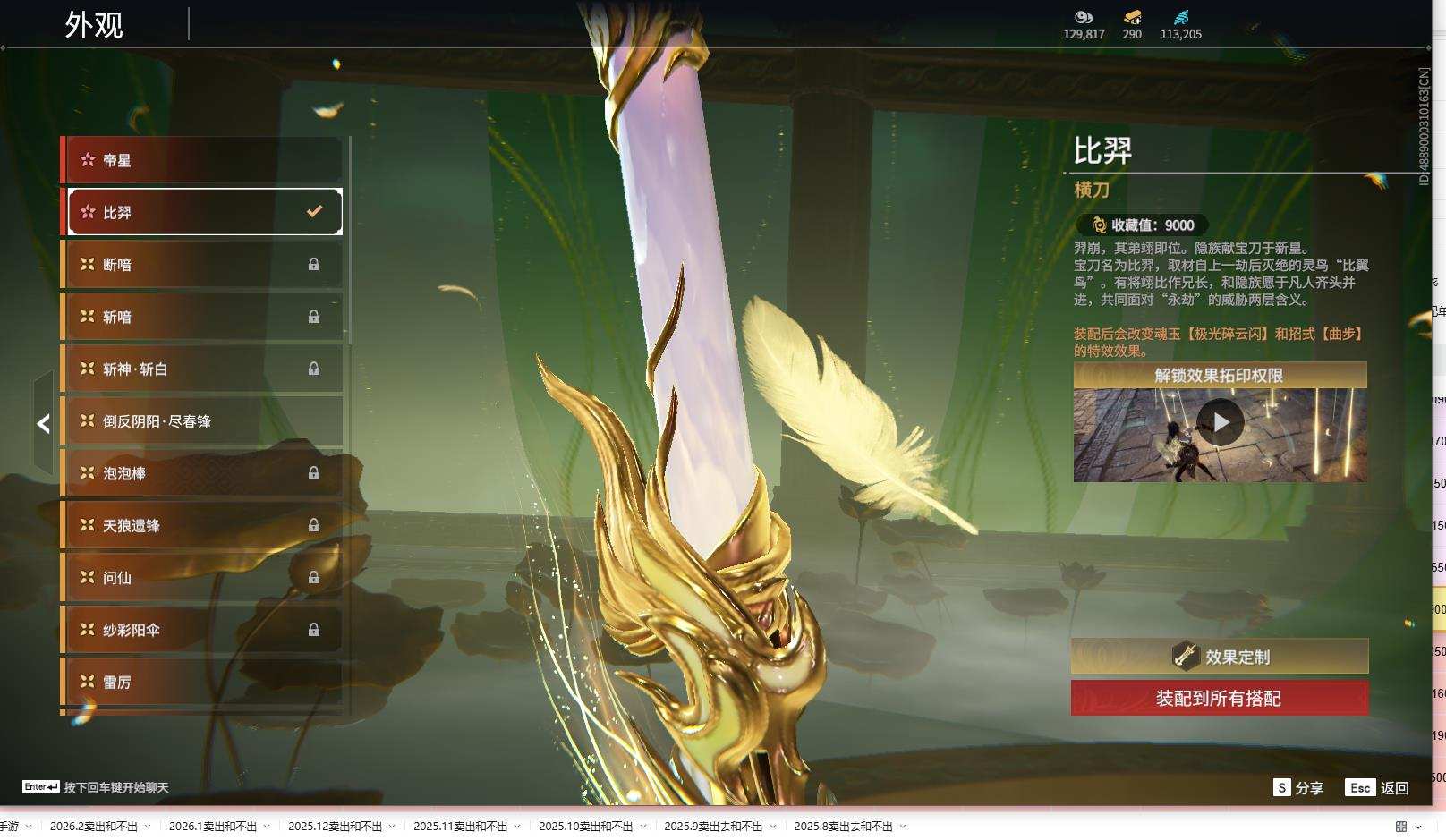Click the Esc key icon
Screen dimensions: 1446x840
(1360, 787)
